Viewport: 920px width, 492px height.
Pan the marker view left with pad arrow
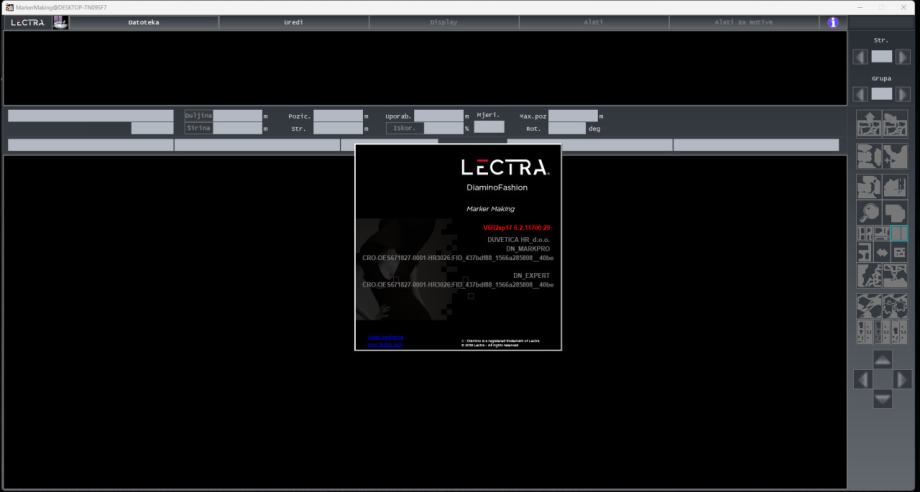pyautogui.click(x=862, y=379)
